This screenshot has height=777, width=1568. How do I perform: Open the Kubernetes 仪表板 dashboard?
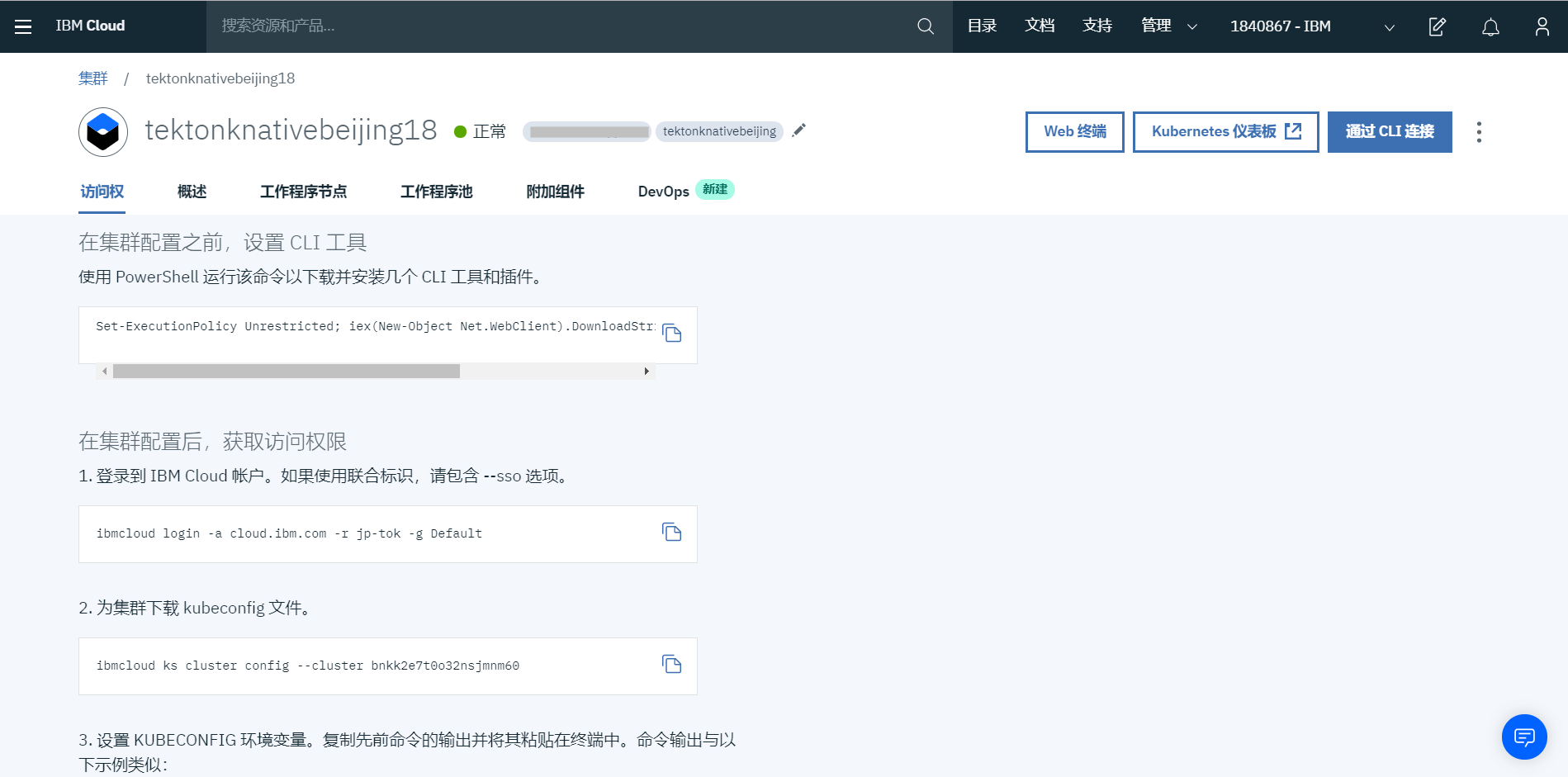1226,132
